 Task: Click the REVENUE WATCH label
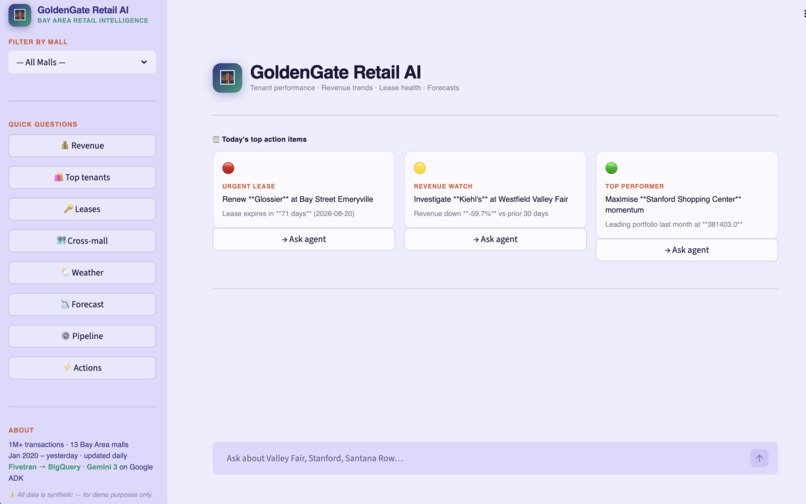[x=443, y=186]
